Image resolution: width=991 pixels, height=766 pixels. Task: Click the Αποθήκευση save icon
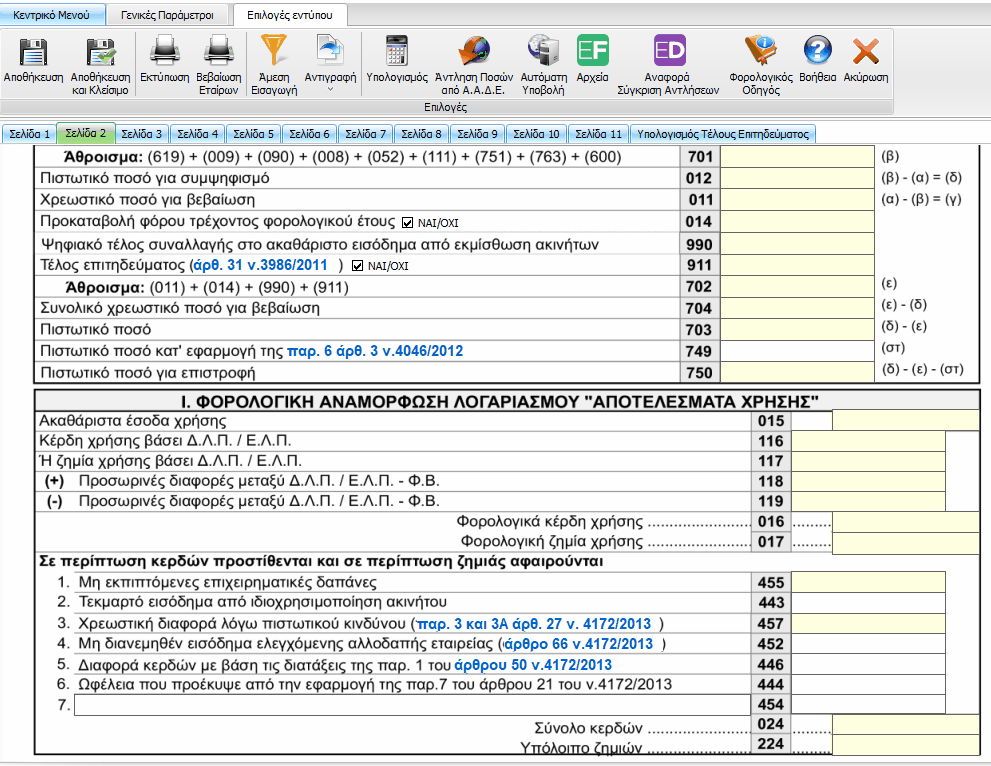click(34, 52)
